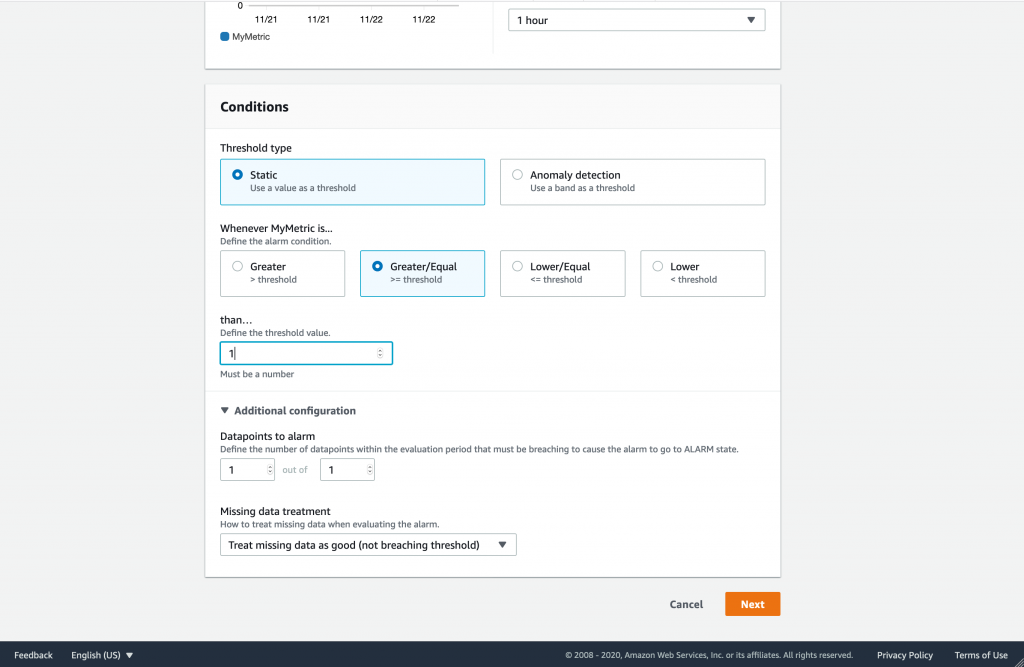The height and width of the screenshot is (667, 1024).
Task: Open the Missing data treatment dropdown
Action: [x=368, y=544]
